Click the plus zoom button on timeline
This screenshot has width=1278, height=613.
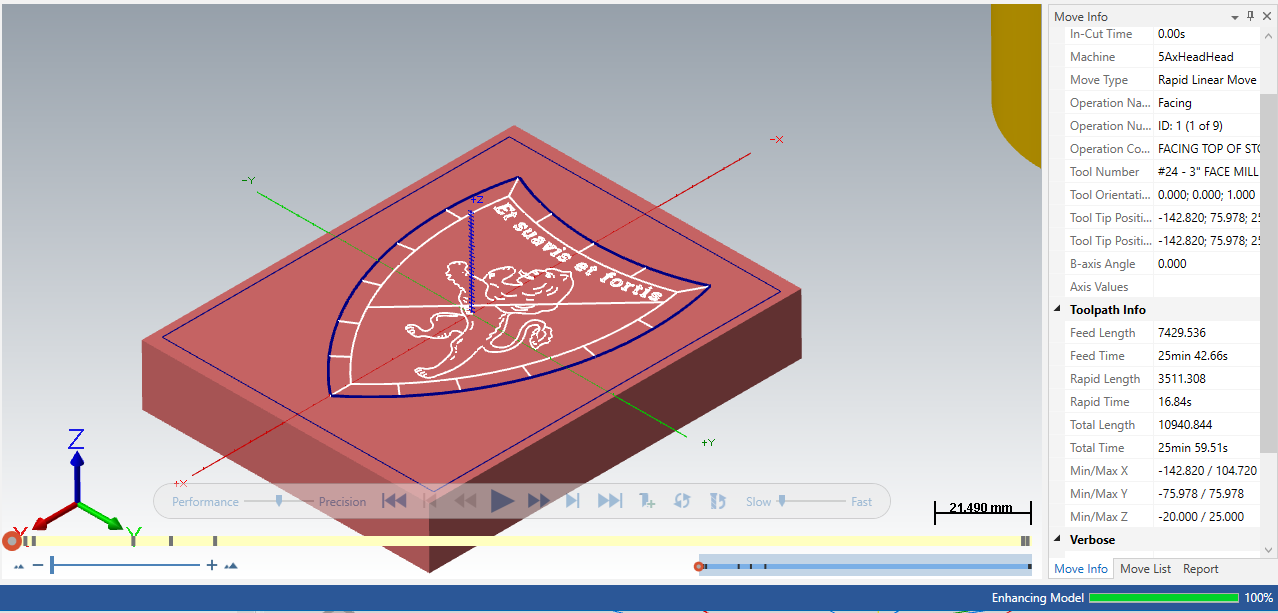[212, 566]
